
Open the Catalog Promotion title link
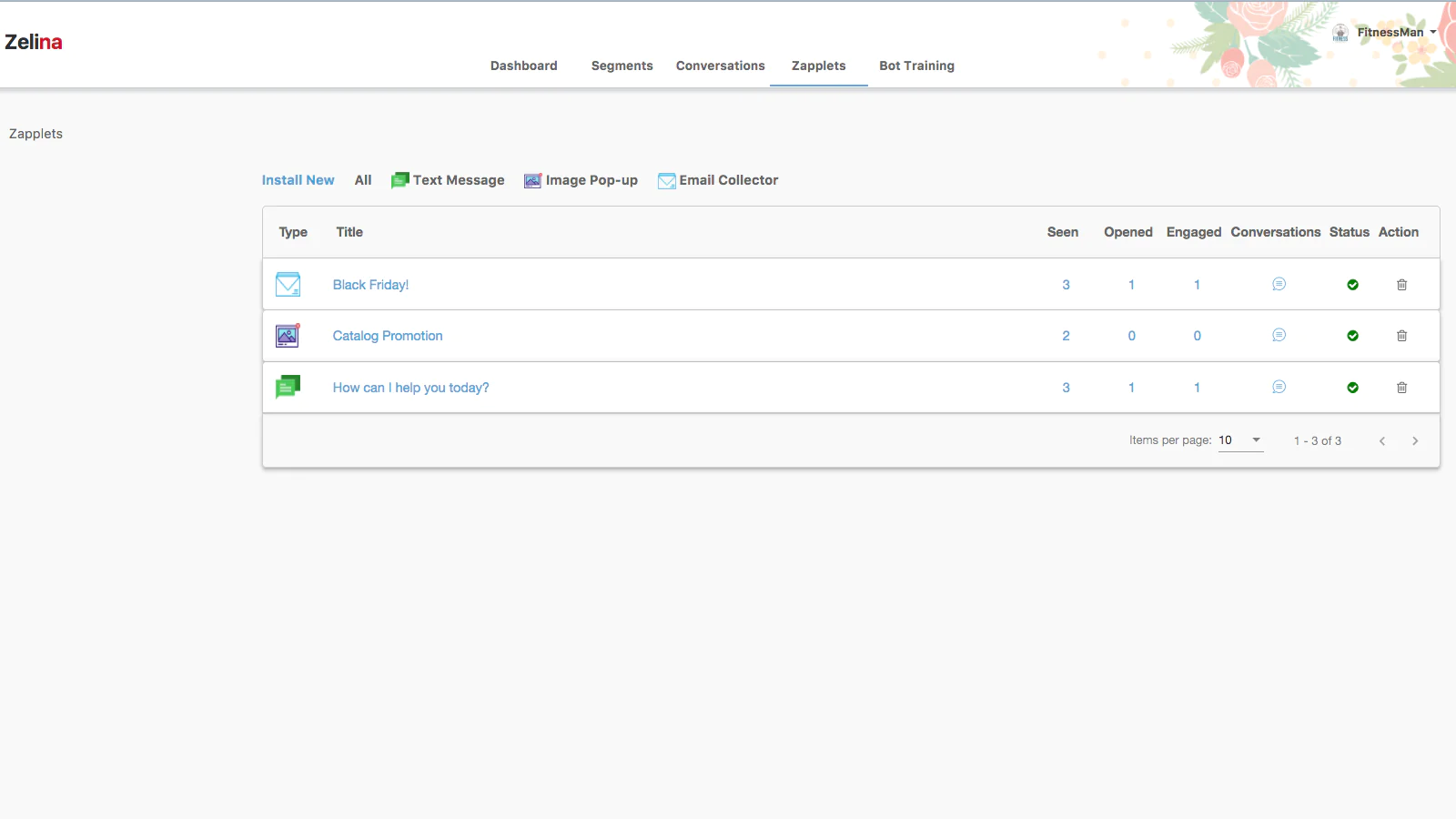[388, 336]
